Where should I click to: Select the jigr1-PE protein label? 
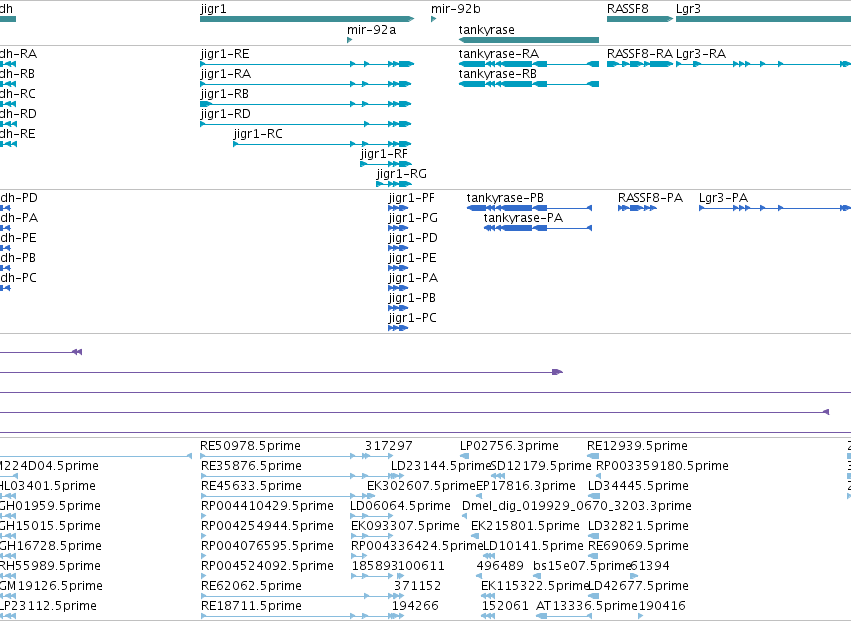point(412,258)
